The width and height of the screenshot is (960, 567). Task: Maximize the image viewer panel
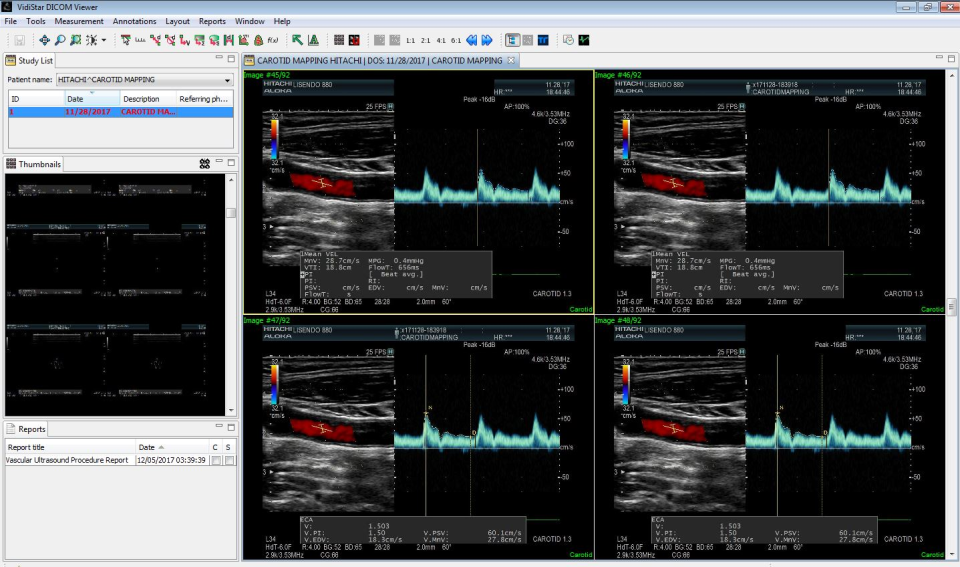pos(951,59)
